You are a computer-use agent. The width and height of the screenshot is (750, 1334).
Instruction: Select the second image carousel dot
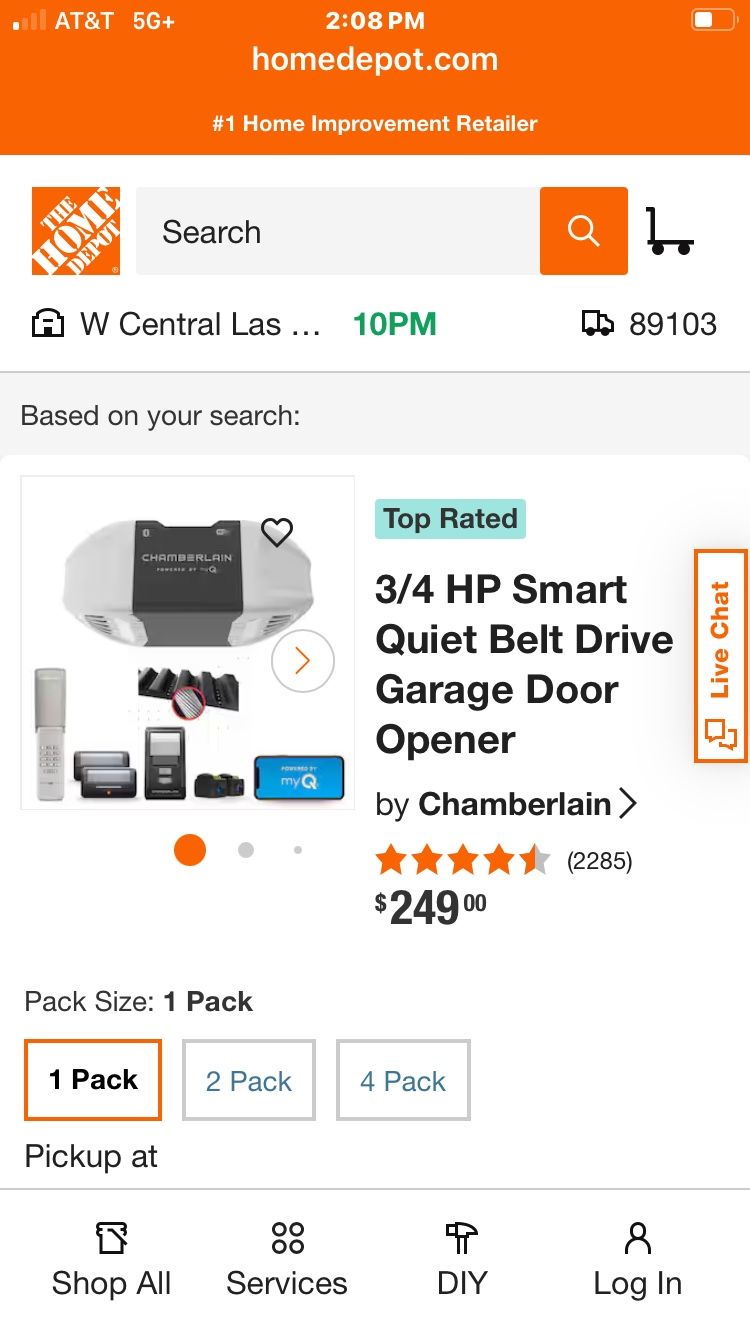pyautogui.click(x=245, y=849)
